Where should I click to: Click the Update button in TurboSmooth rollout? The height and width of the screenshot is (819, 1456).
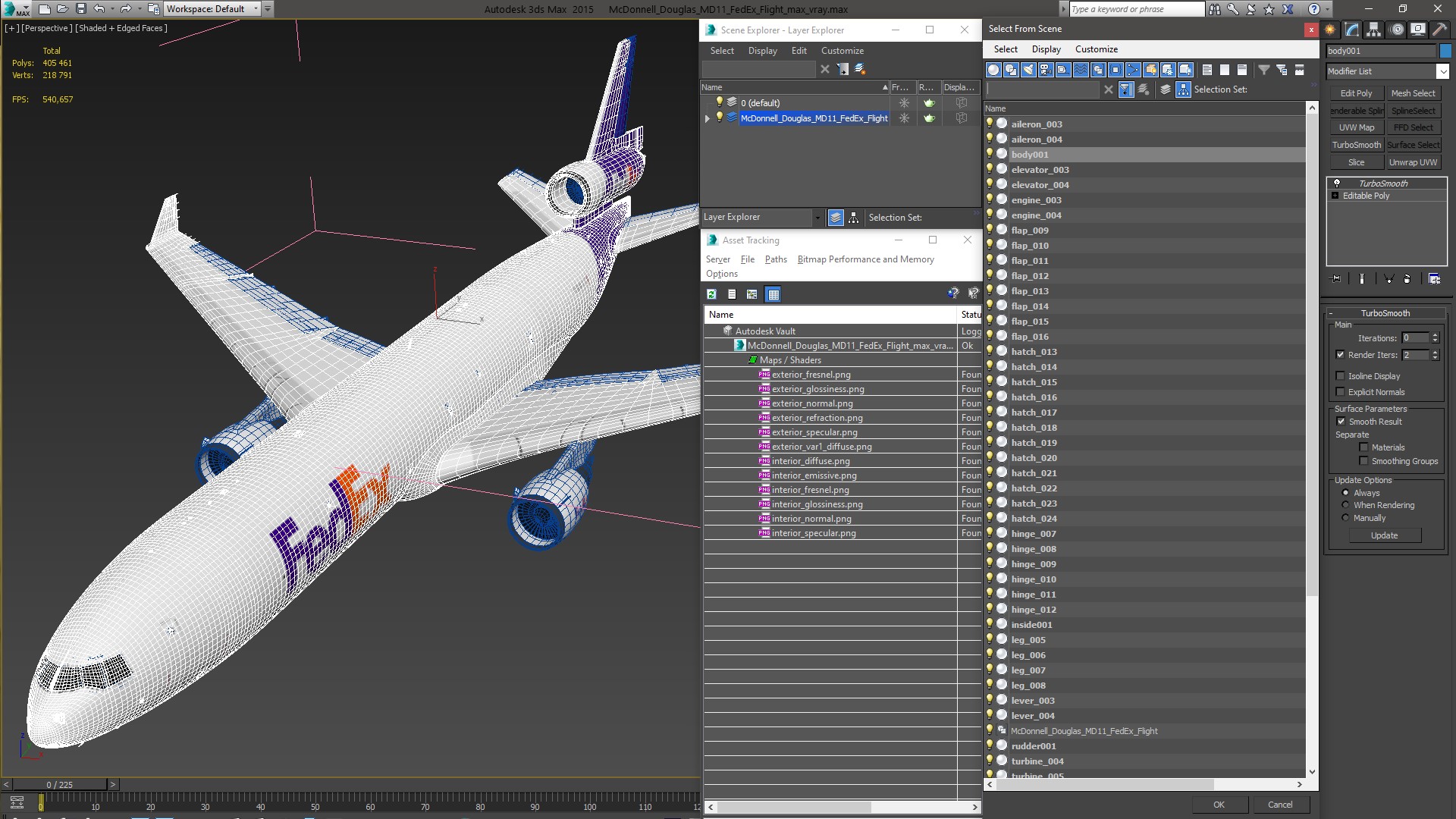coord(1384,535)
